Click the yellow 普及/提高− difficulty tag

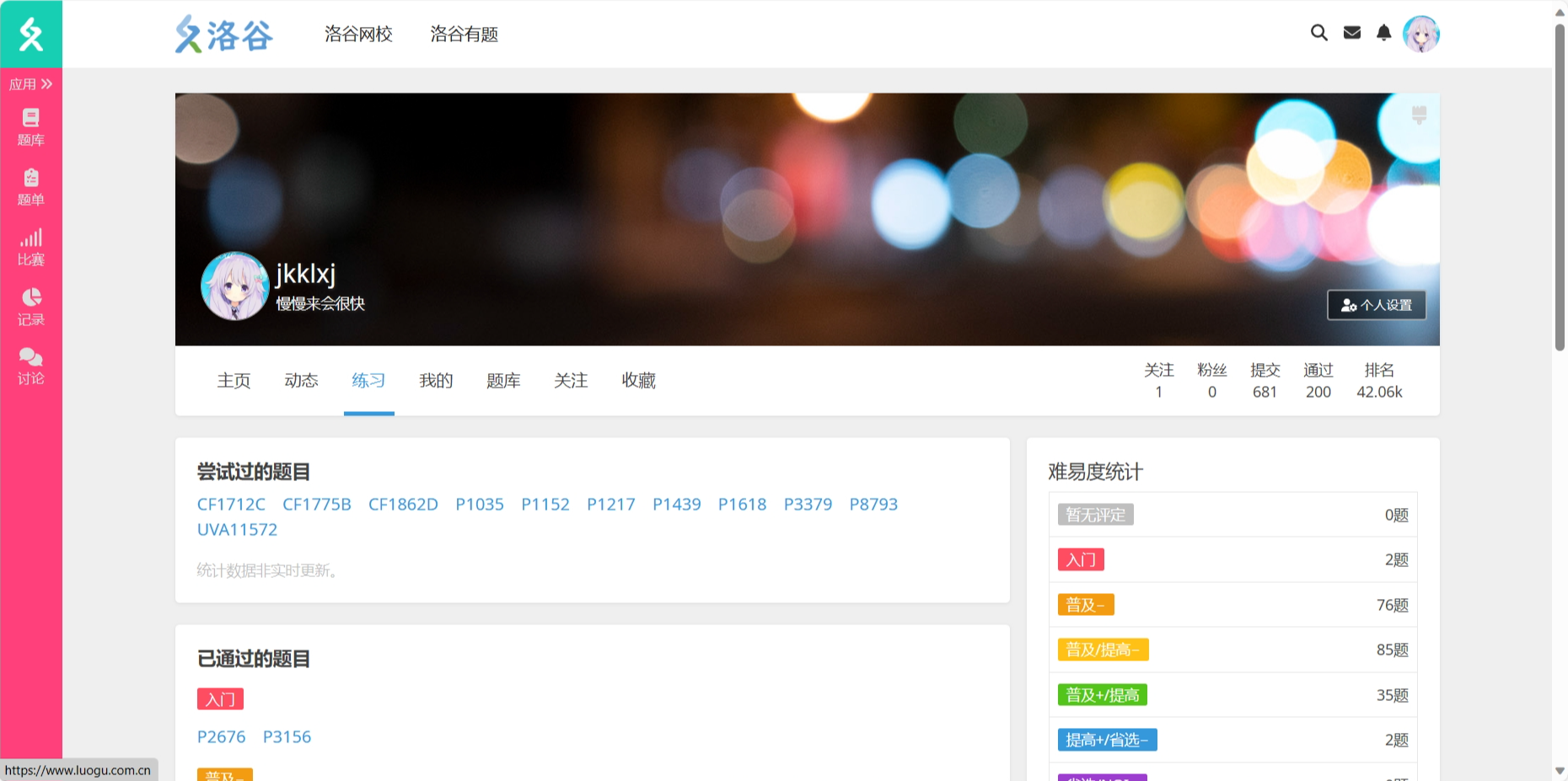pos(1104,650)
